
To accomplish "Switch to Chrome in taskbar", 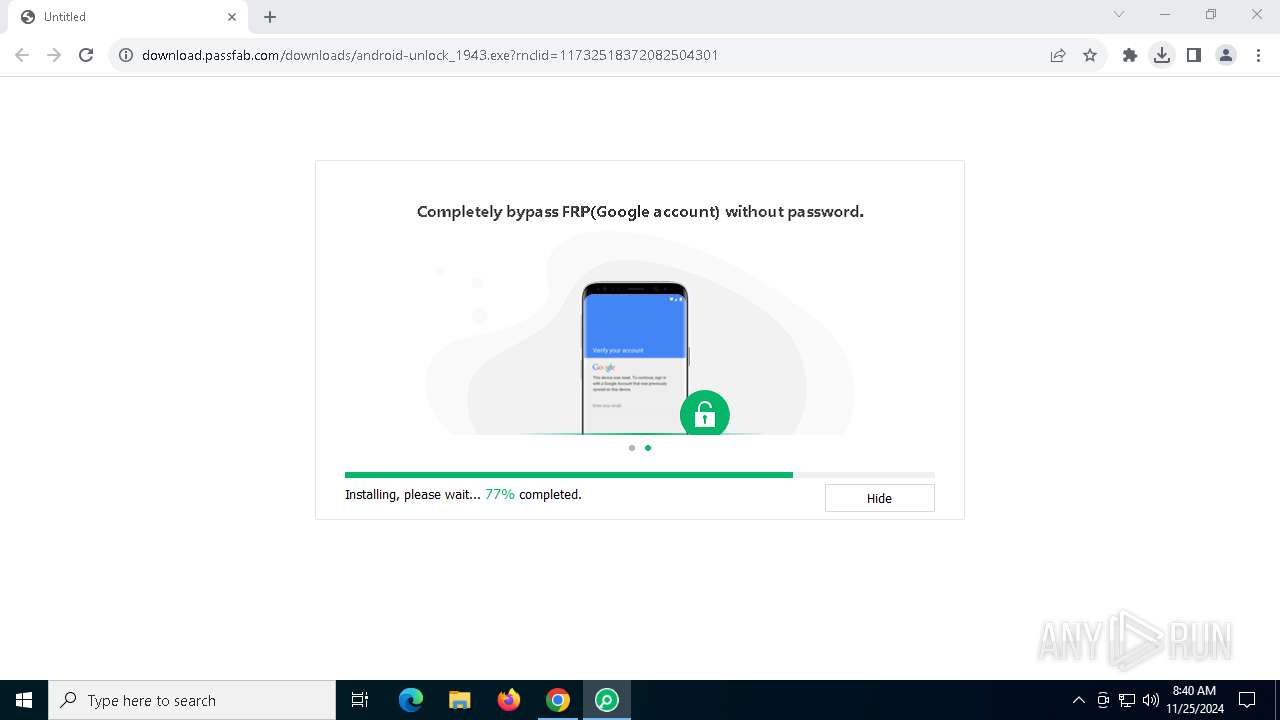I will tap(558, 700).
